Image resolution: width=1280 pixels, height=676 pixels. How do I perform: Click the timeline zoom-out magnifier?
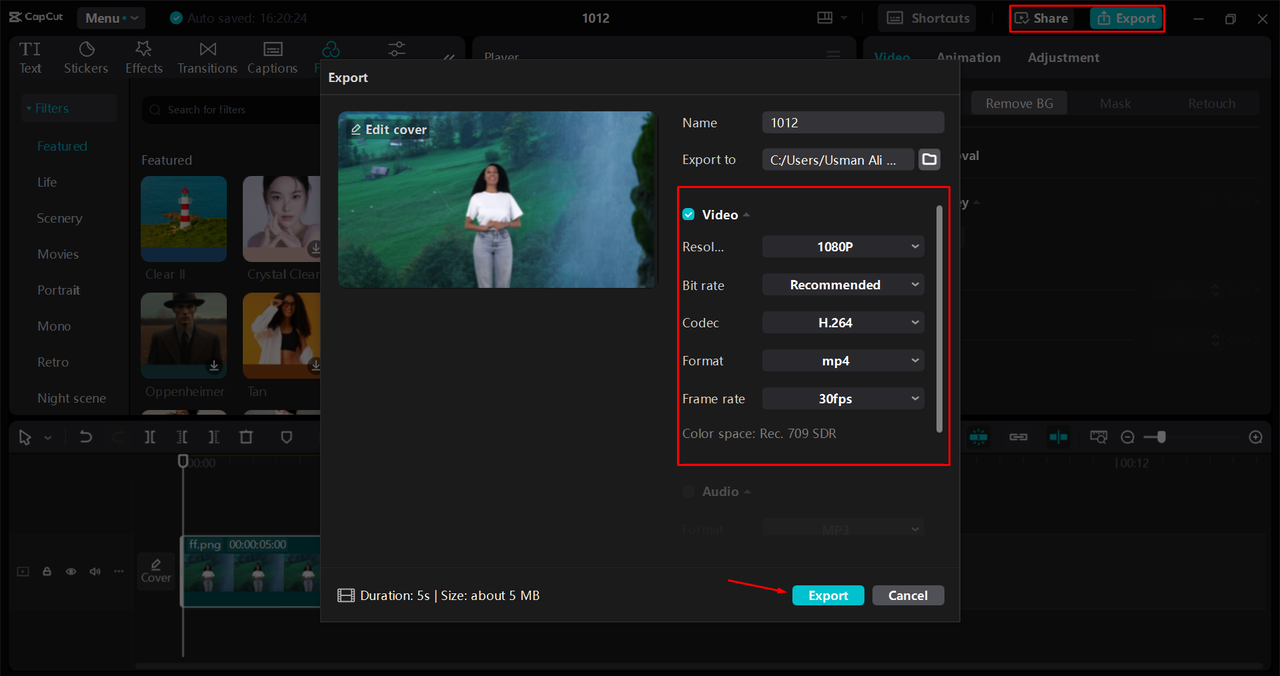click(1127, 437)
